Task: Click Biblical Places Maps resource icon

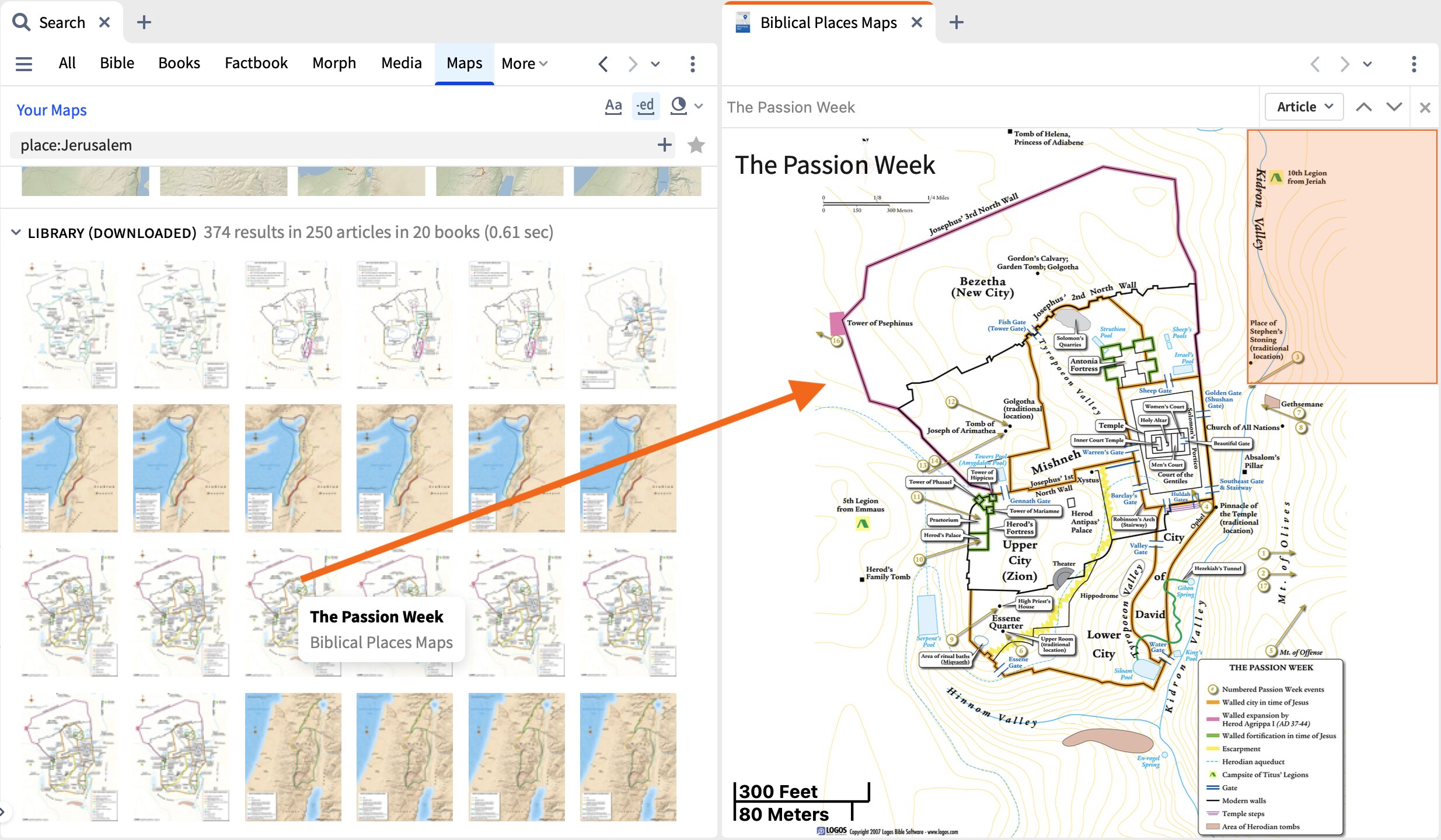Action: coord(742,22)
